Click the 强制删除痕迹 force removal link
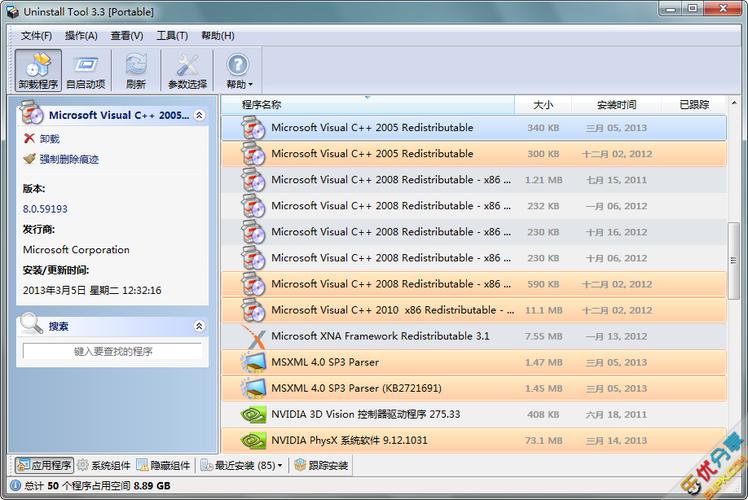Image resolution: width=748 pixels, height=500 pixels. pos(69,159)
